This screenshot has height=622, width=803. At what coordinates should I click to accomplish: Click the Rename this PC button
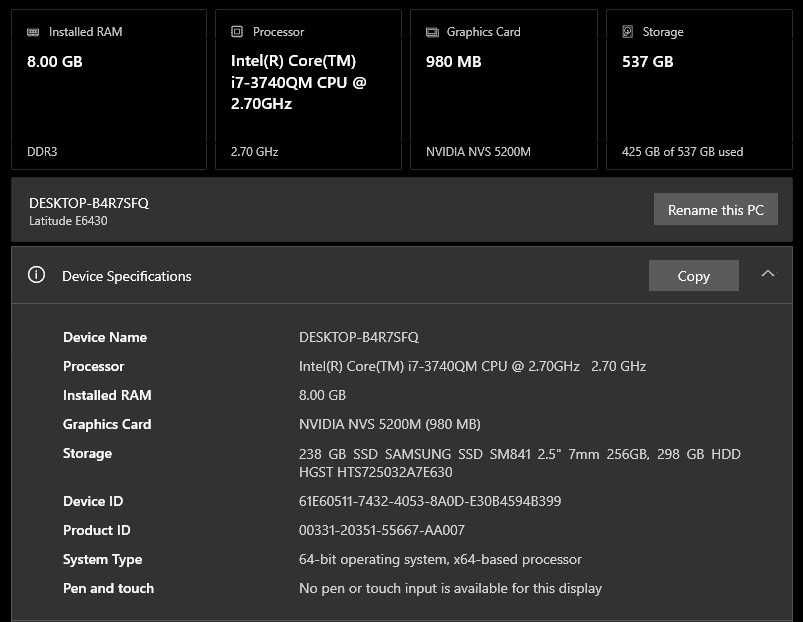pyautogui.click(x=715, y=209)
